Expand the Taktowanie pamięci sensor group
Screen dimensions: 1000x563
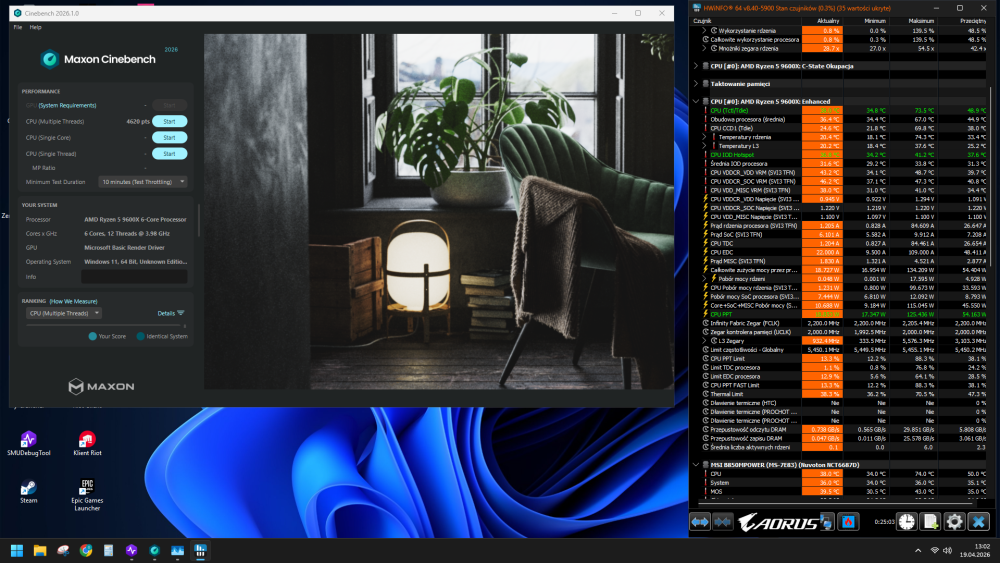696,84
